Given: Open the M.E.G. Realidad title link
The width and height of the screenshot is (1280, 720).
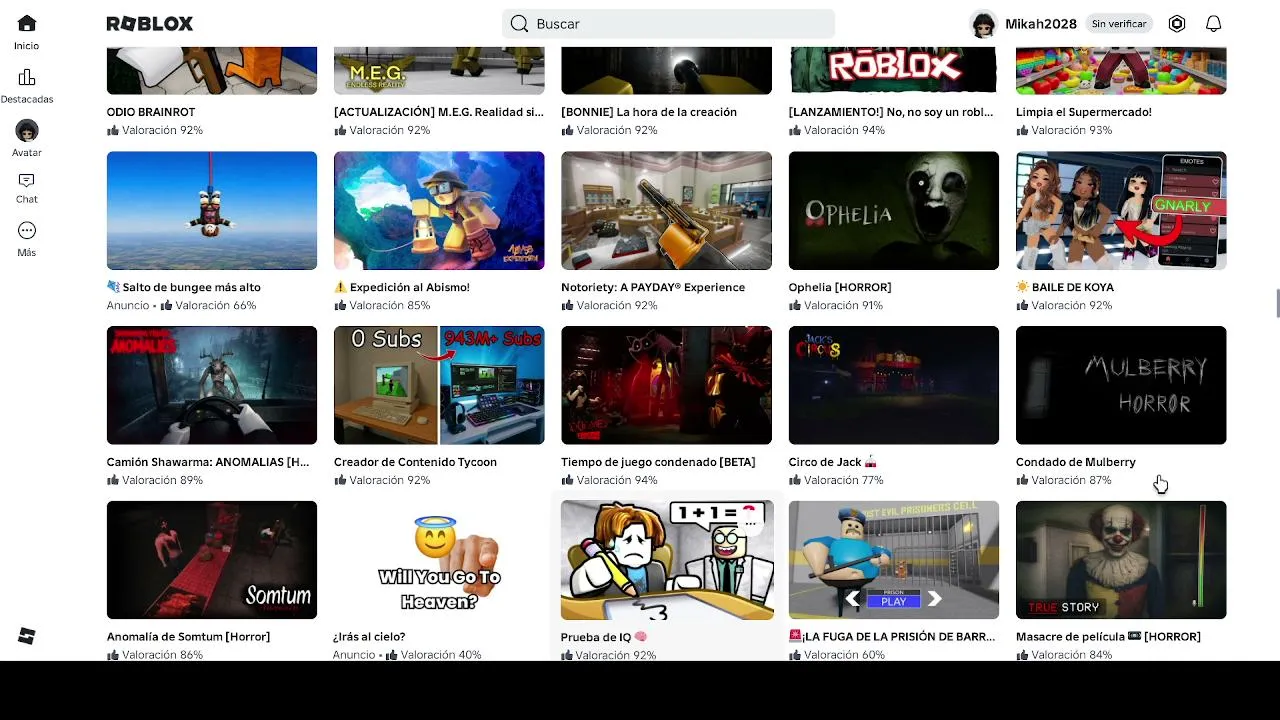Looking at the screenshot, I should 439,112.
